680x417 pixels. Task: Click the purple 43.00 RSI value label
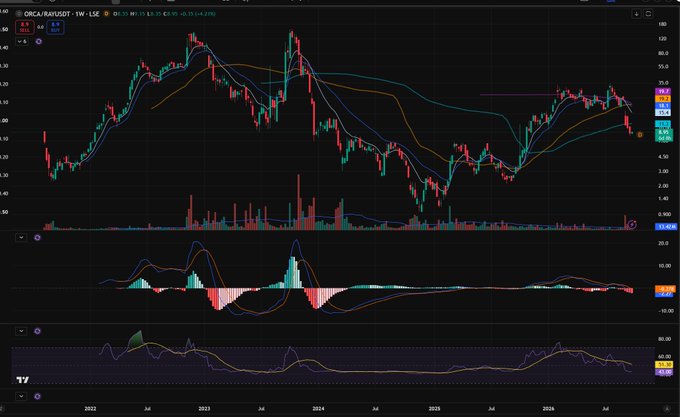click(665, 372)
